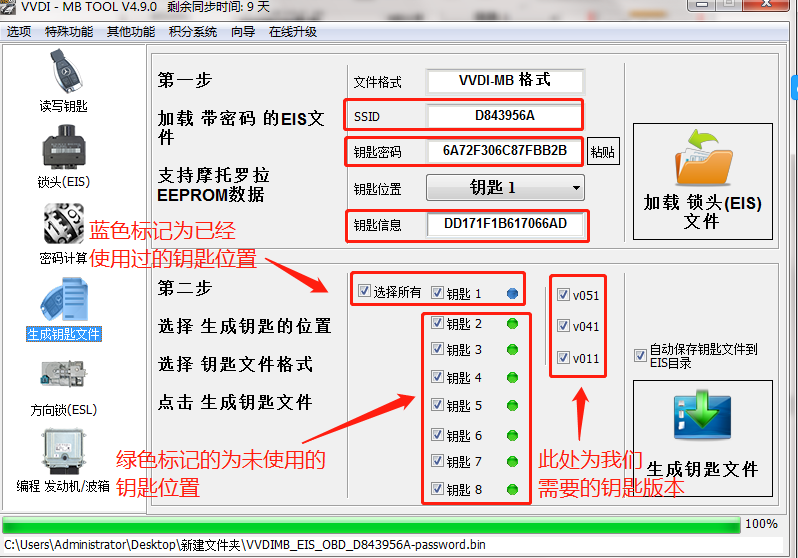Click the 第一步 heading text
This screenshot has width=798, height=558.
tap(185, 80)
